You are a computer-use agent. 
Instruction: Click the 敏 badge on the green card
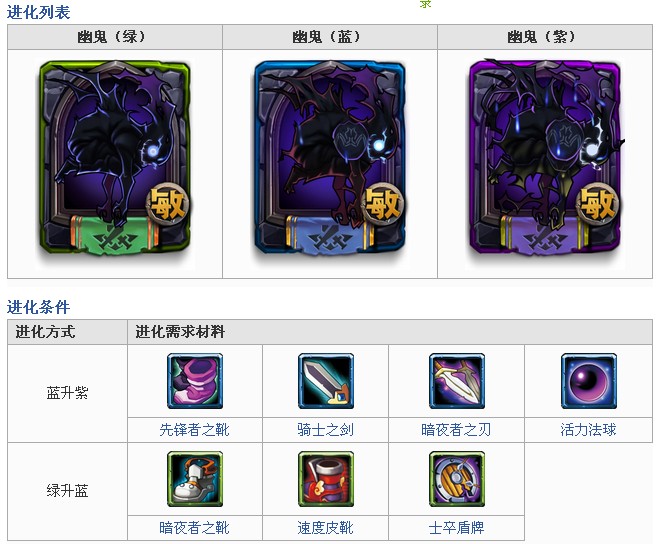168,204
